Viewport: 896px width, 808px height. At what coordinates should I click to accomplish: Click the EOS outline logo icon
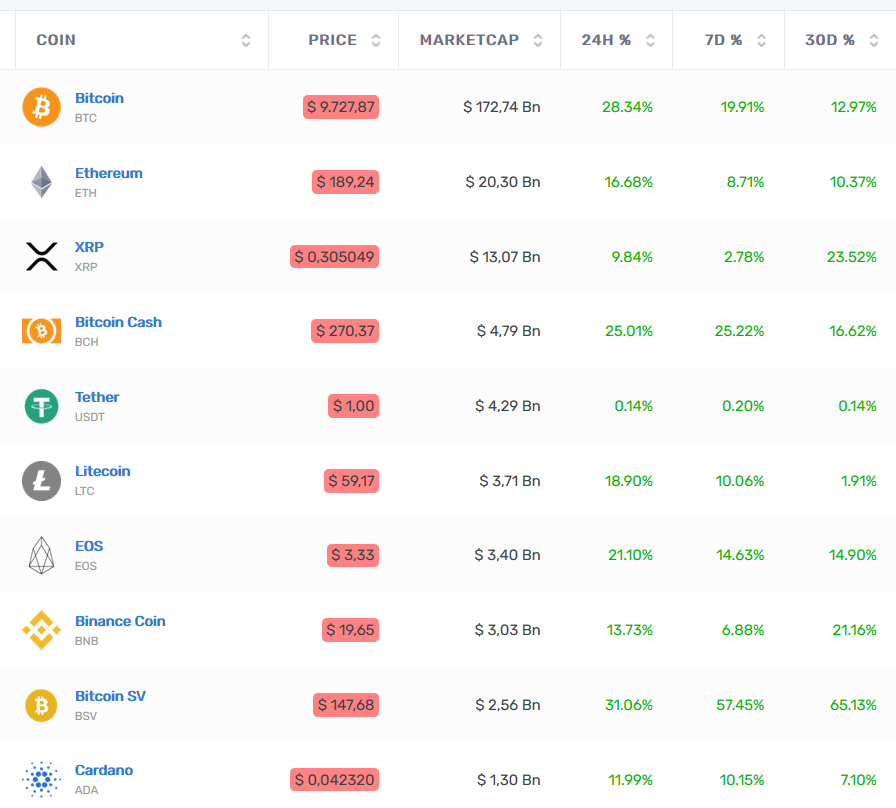coord(41,555)
